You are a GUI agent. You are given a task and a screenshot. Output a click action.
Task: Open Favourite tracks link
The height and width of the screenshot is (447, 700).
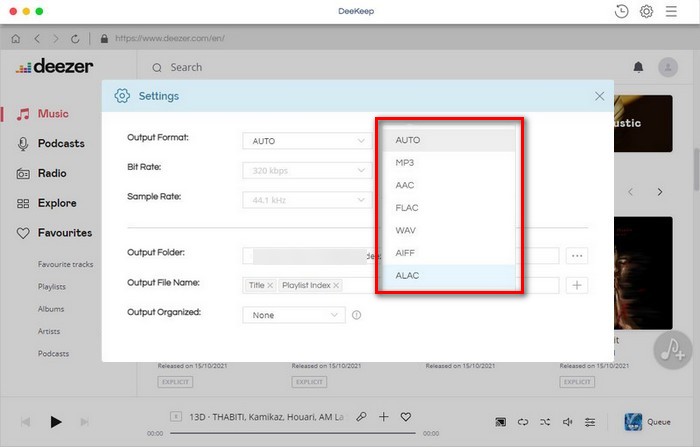(x=66, y=264)
